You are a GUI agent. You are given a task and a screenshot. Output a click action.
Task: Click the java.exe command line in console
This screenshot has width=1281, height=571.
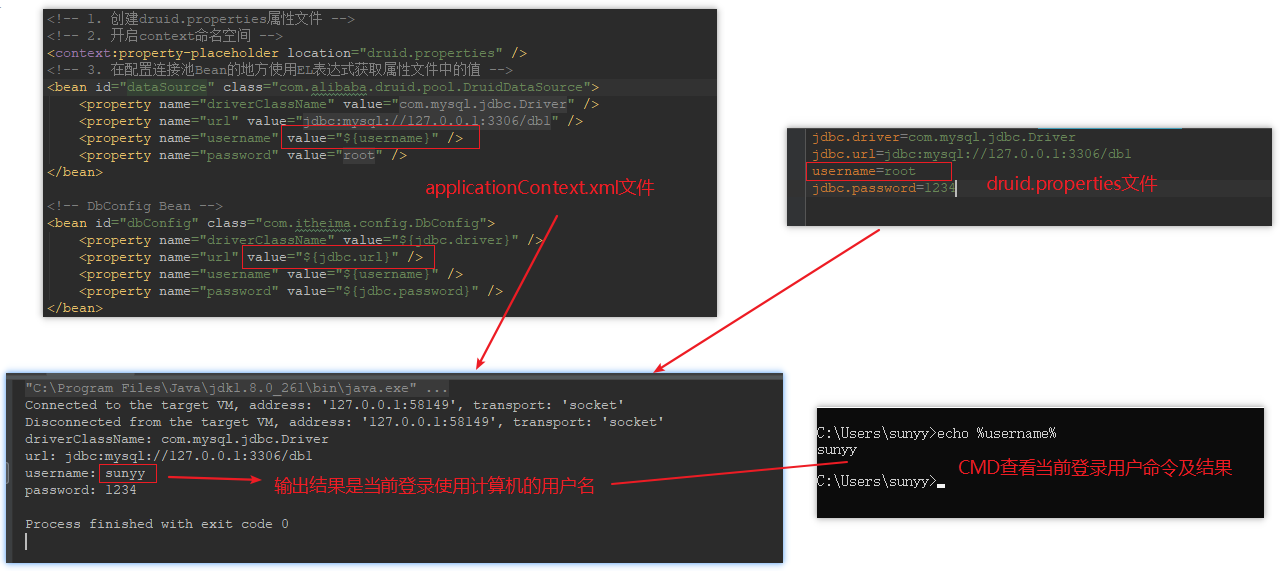[236, 388]
